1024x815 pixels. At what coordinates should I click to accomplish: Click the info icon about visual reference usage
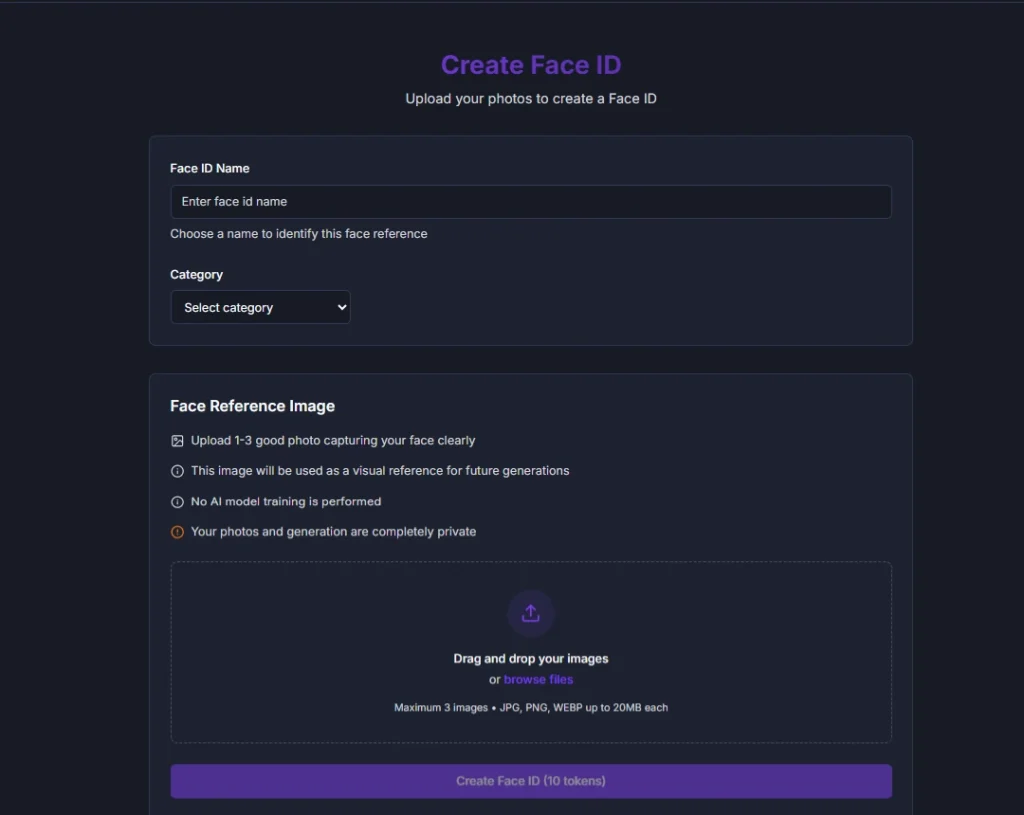pyautogui.click(x=176, y=470)
